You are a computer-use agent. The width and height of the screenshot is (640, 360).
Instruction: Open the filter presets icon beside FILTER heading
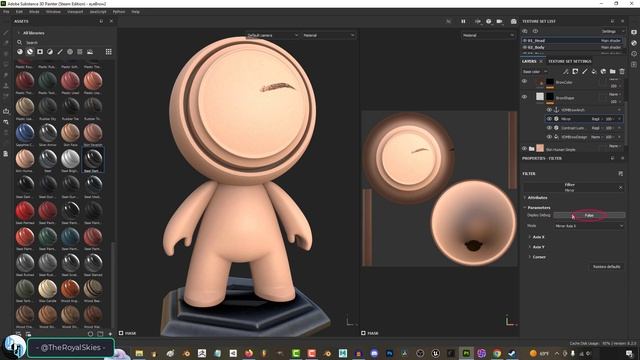pos(621,173)
